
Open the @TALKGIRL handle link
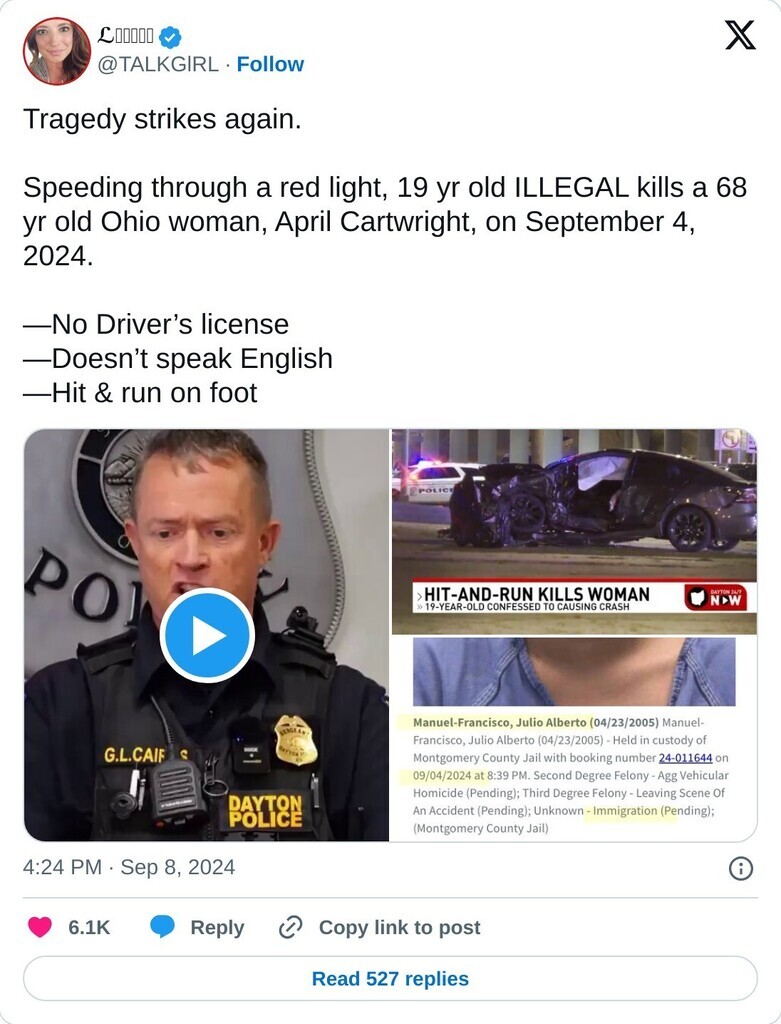157,64
